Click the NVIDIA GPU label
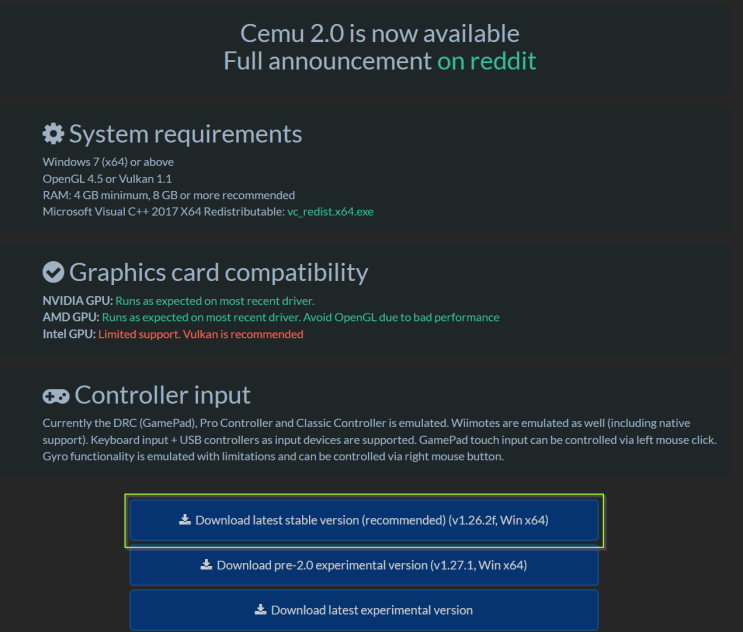This screenshot has height=632, width=743. point(77,301)
